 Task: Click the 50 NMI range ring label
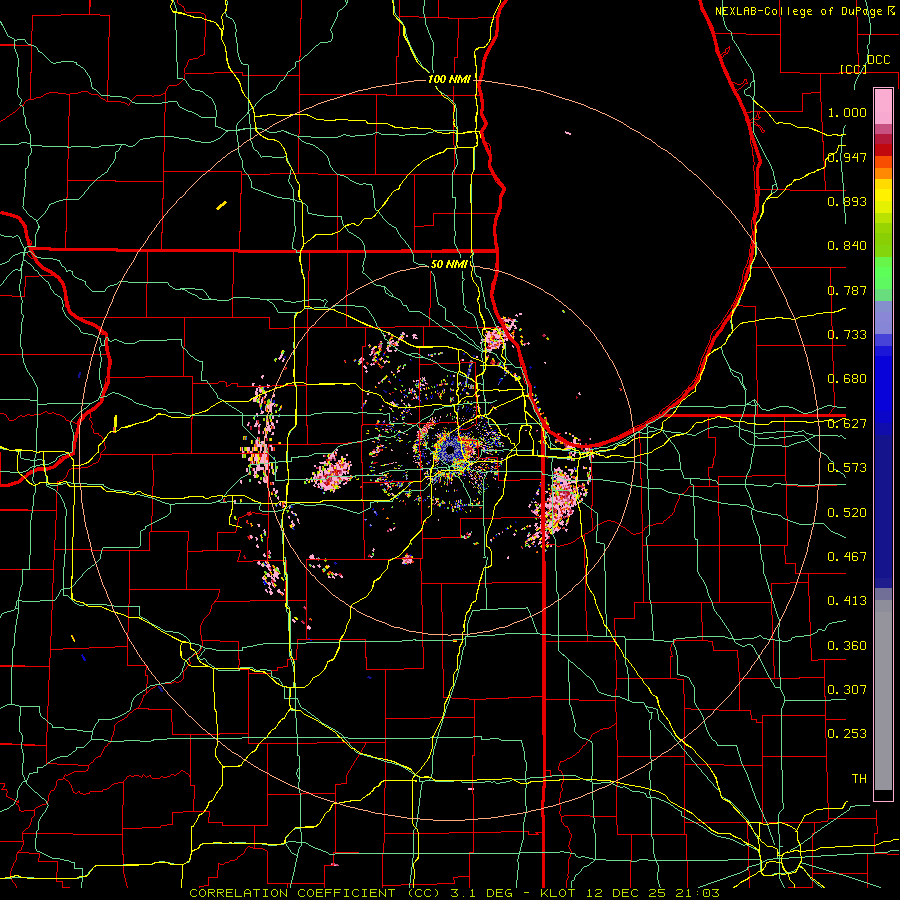(449, 264)
